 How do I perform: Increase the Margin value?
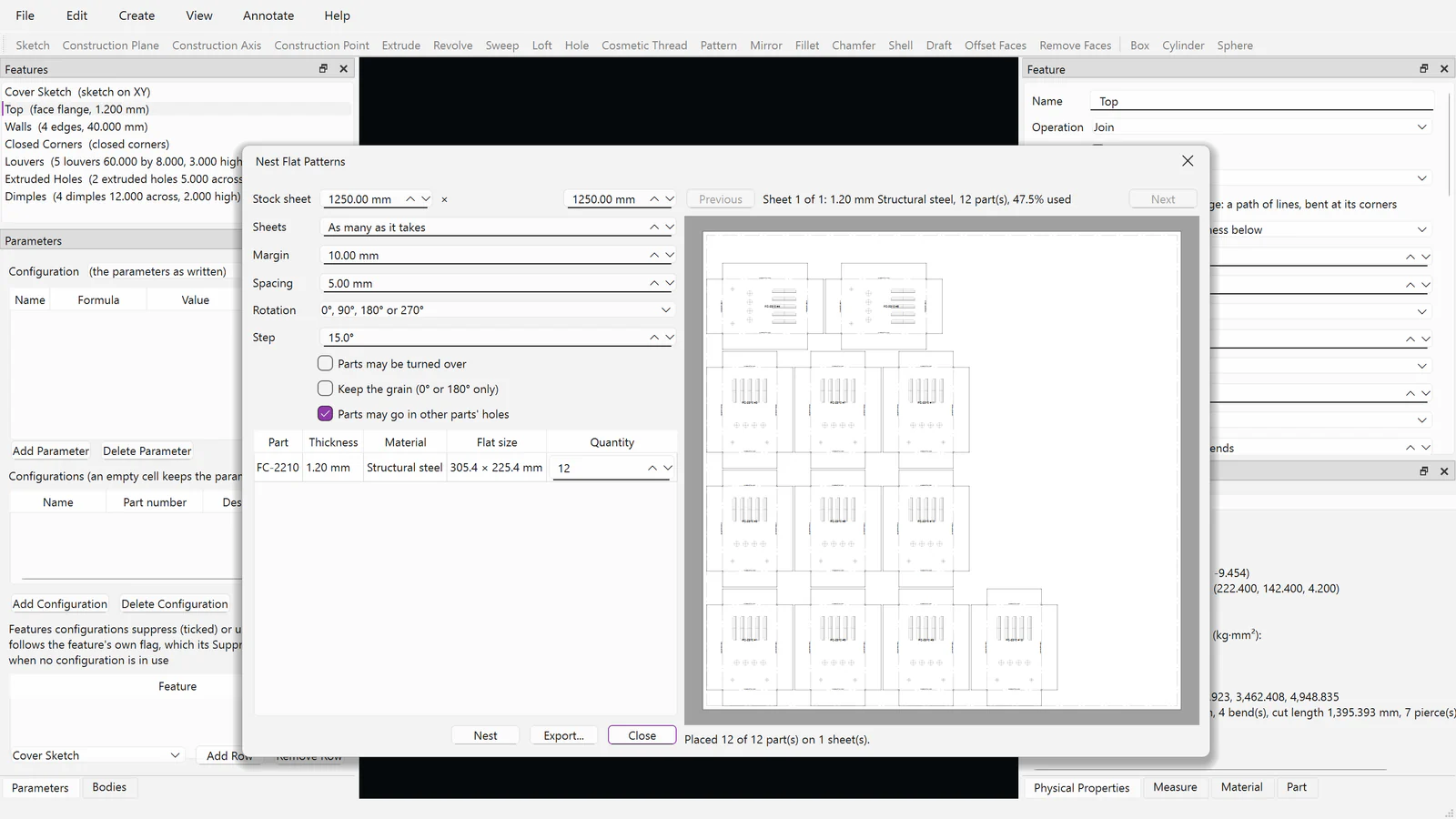tap(654, 256)
